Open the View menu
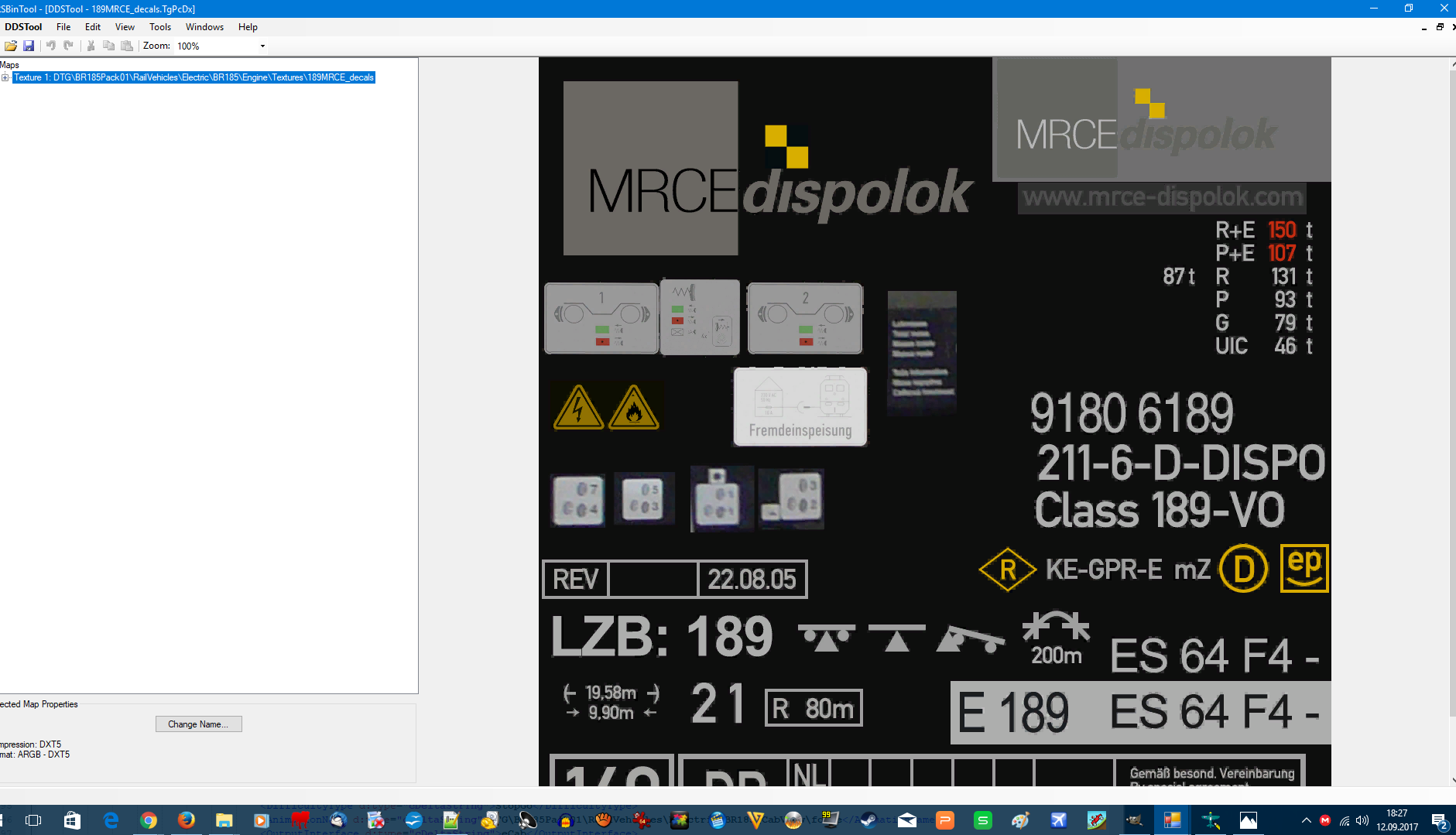The image size is (1456, 835). 125,27
